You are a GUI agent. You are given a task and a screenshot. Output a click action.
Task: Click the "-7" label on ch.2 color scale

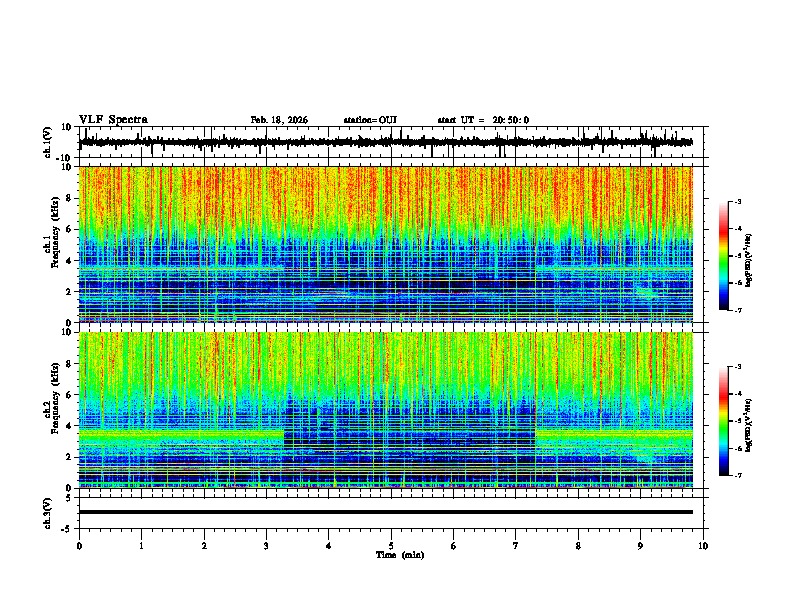click(738, 476)
